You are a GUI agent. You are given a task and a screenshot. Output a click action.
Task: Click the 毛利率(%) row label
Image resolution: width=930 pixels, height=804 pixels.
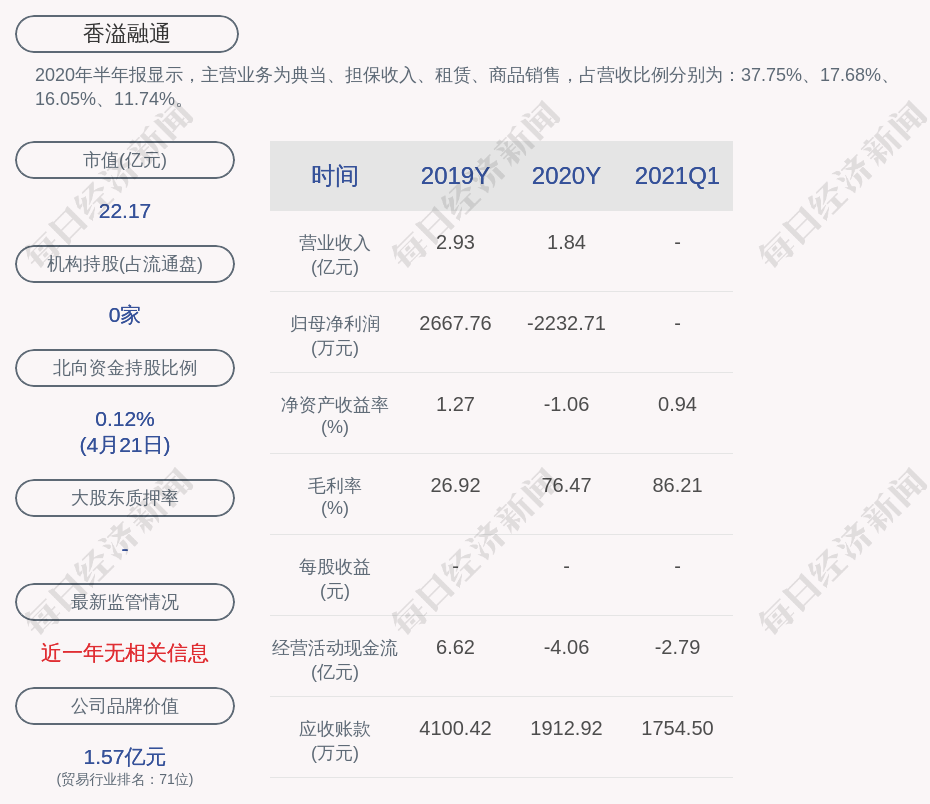coord(335,497)
